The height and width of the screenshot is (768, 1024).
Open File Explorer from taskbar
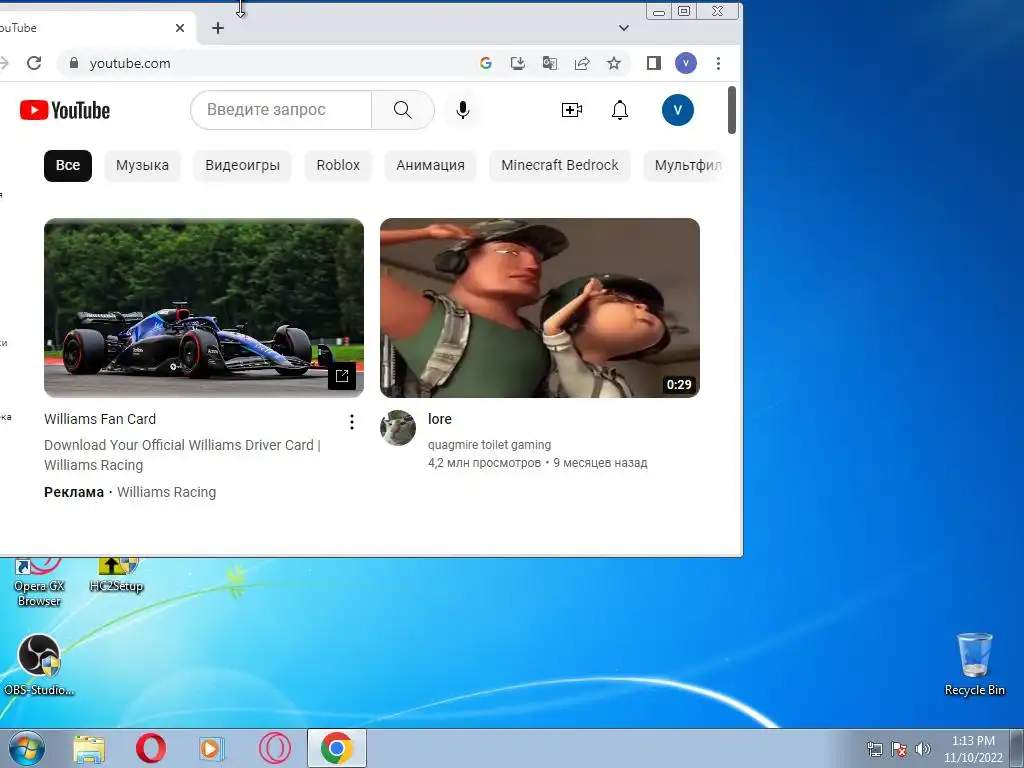click(x=89, y=748)
